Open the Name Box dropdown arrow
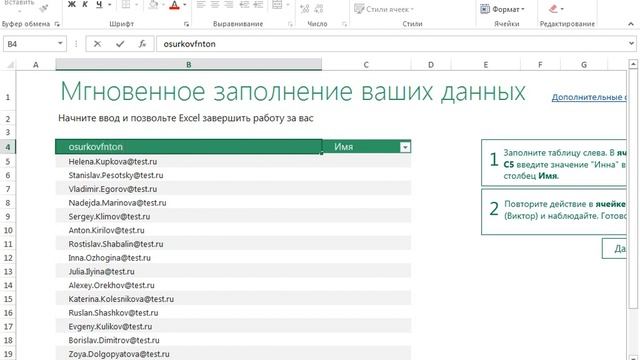 60,43
